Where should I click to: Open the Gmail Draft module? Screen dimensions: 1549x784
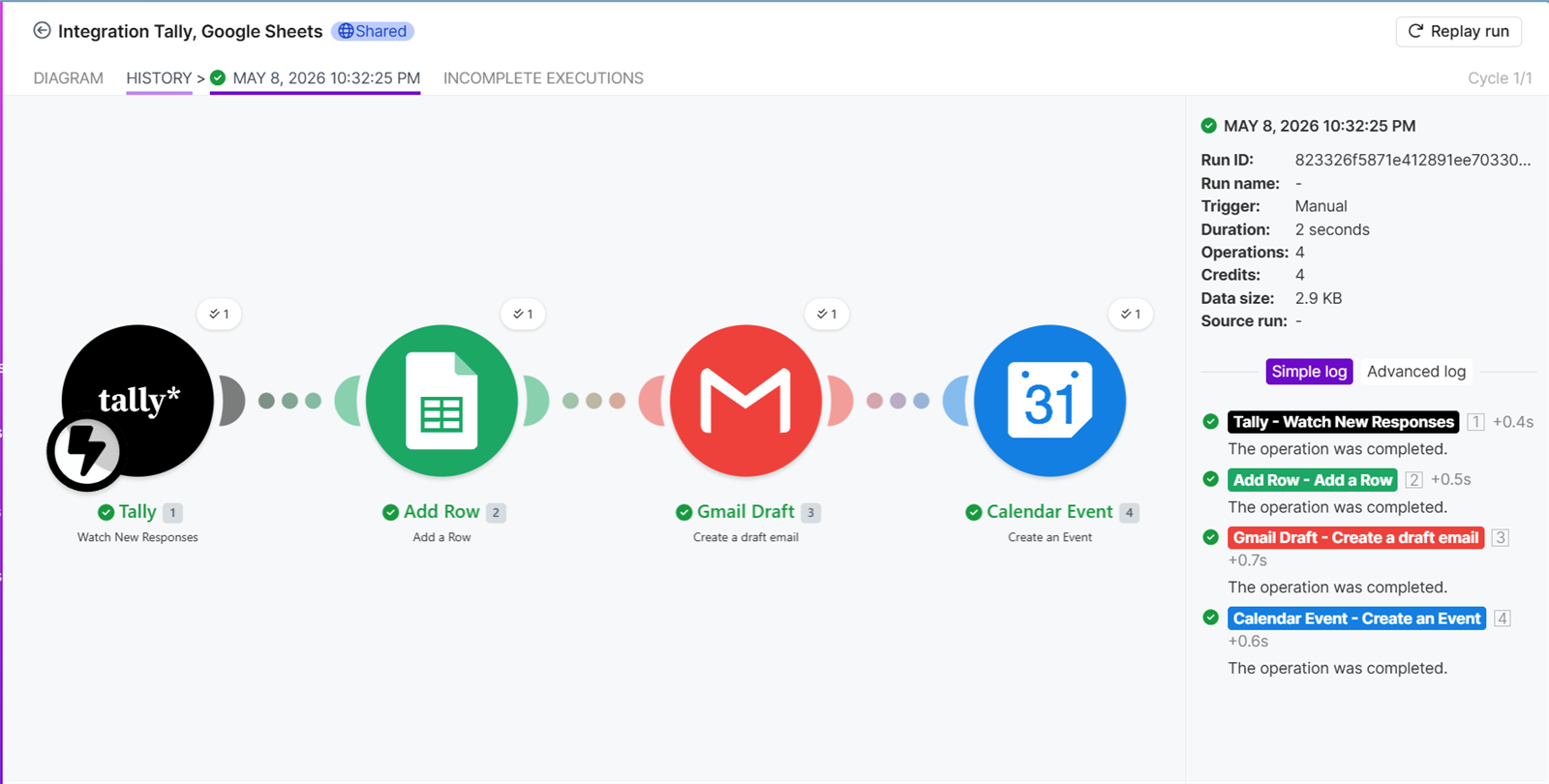coord(745,401)
